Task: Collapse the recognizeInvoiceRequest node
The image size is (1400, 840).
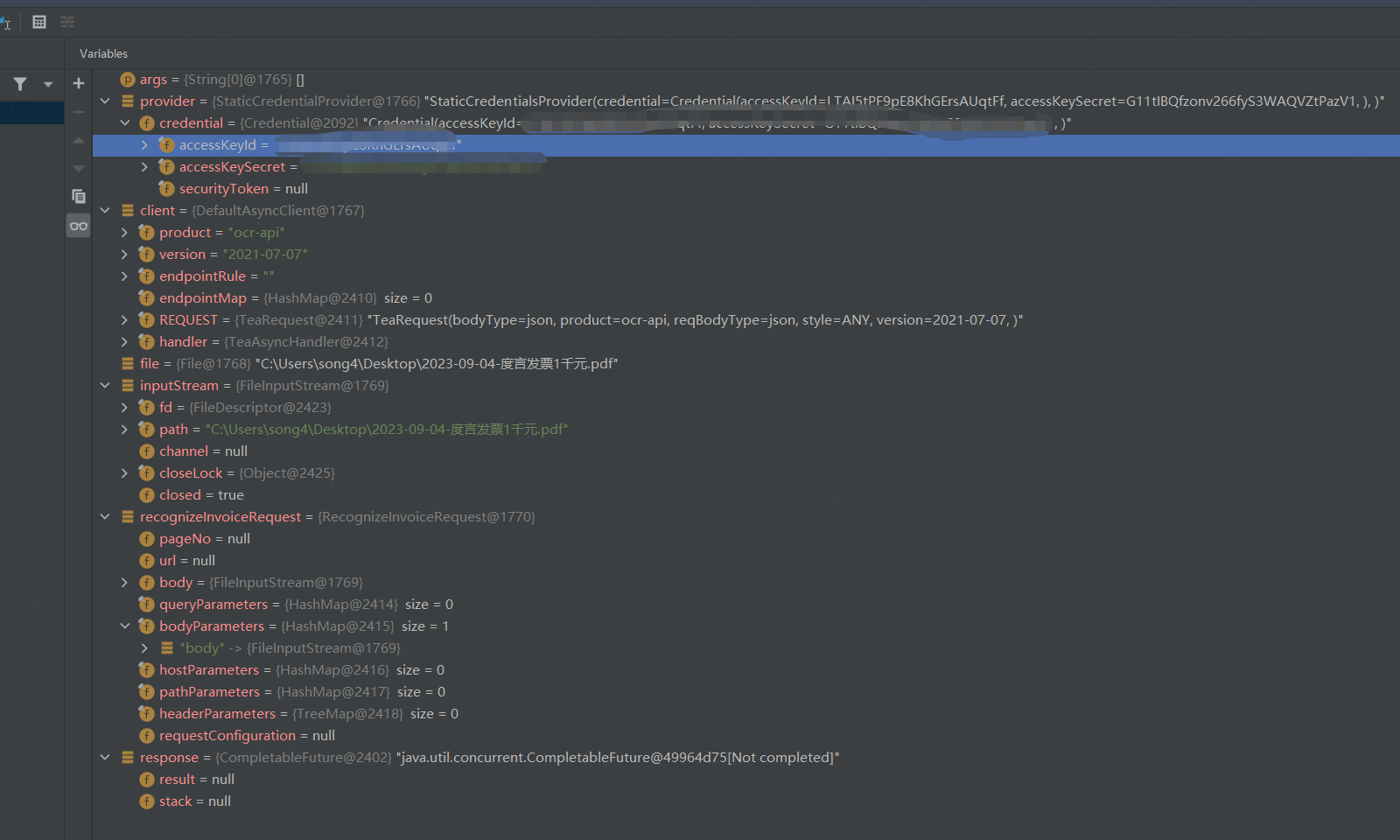Action: [105, 517]
